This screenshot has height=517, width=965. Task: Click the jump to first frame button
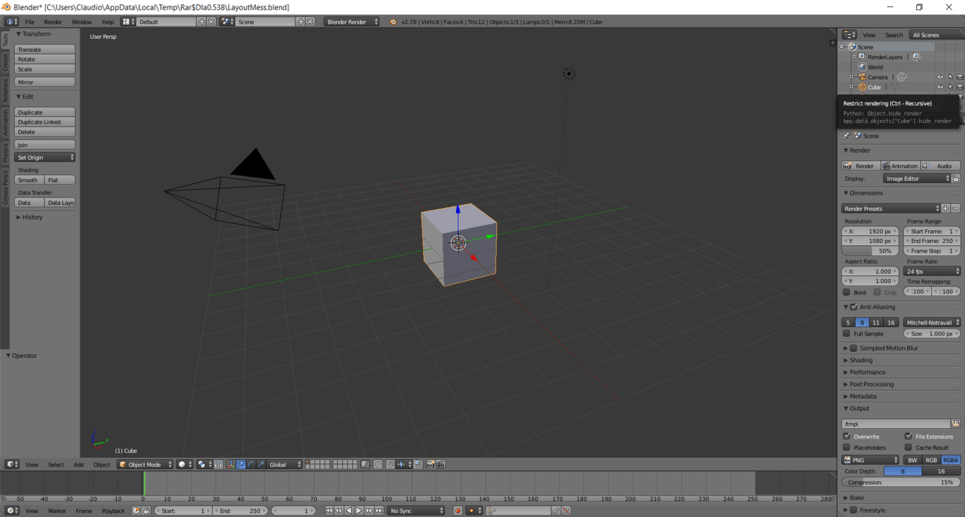point(329,511)
